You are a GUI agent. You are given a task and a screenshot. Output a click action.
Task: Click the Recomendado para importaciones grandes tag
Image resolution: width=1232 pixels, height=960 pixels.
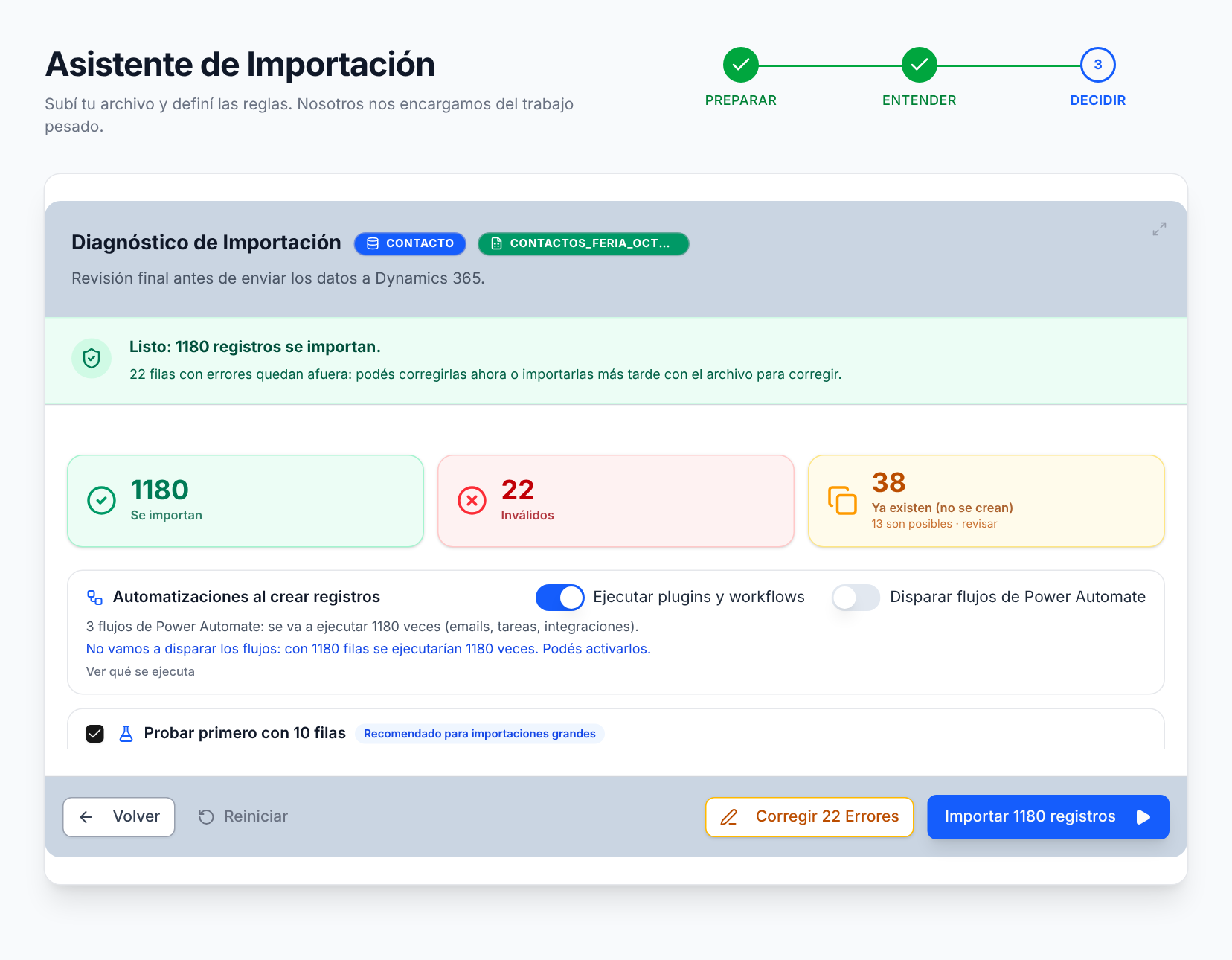[480, 734]
